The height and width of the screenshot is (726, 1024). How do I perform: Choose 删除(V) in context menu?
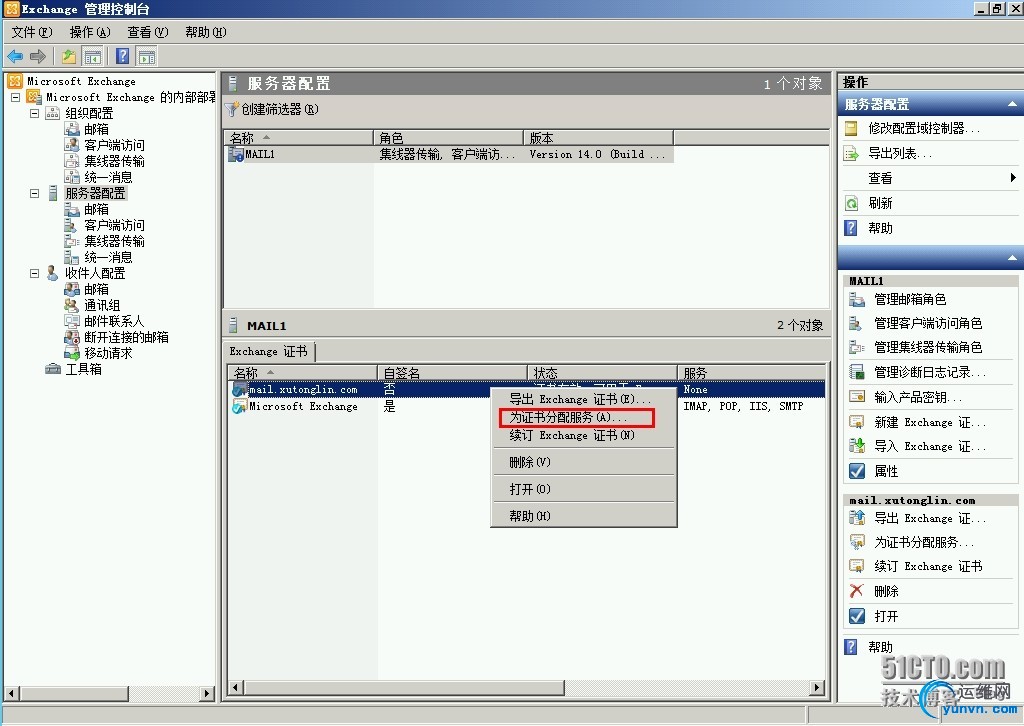[x=583, y=462]
